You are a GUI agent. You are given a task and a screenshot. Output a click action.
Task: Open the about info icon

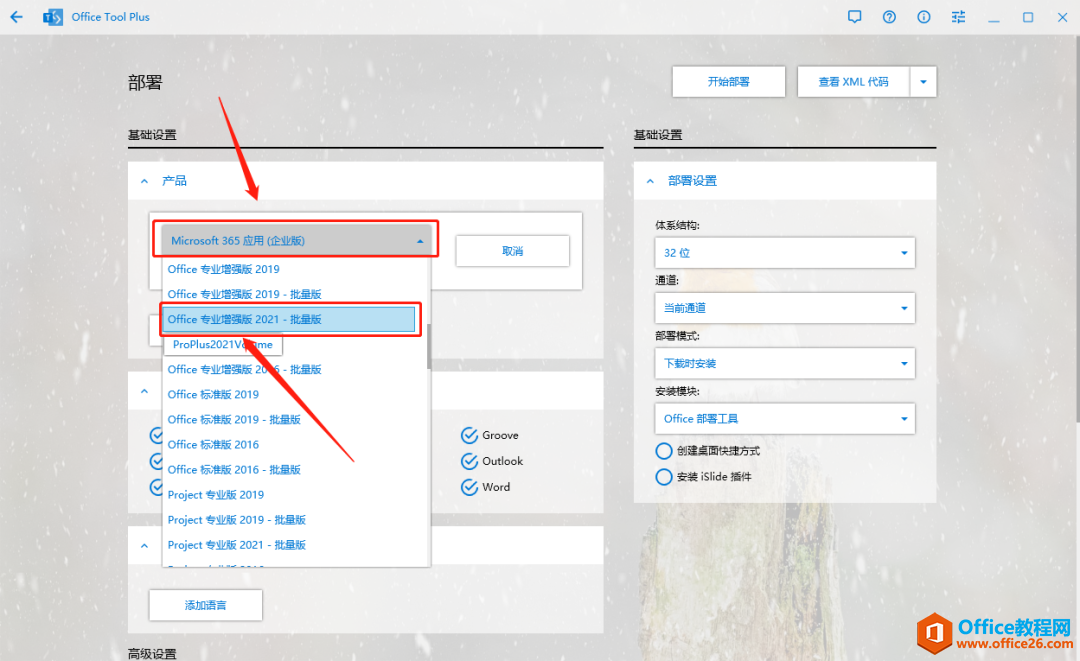pos(924,17)
